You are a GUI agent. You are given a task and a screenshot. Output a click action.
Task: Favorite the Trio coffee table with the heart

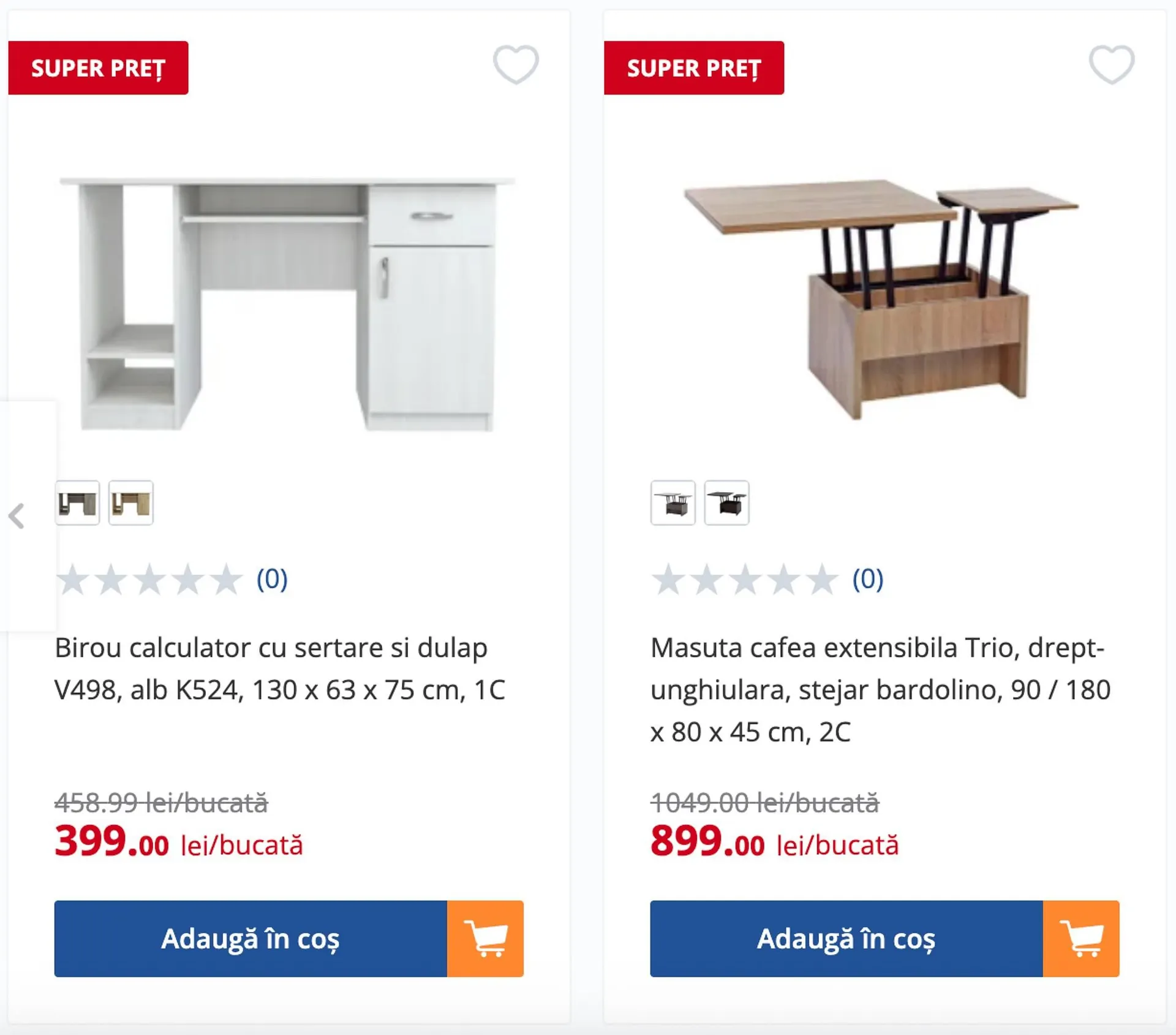point(1111,64)
